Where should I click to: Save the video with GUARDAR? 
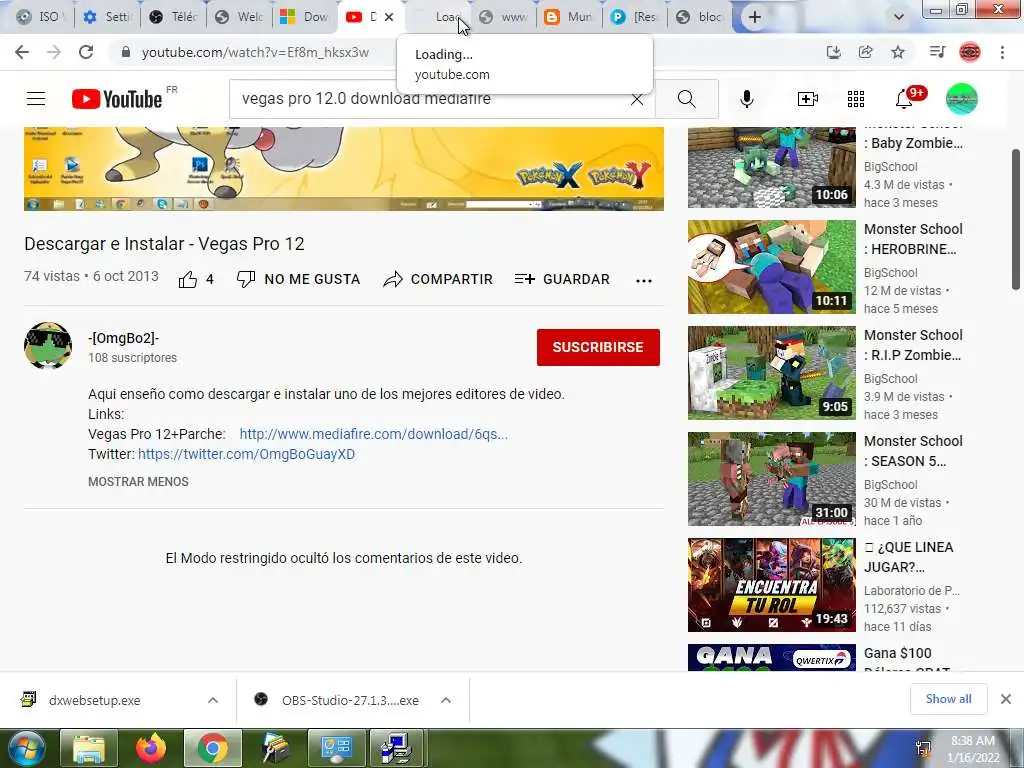[x=562, y=280]
